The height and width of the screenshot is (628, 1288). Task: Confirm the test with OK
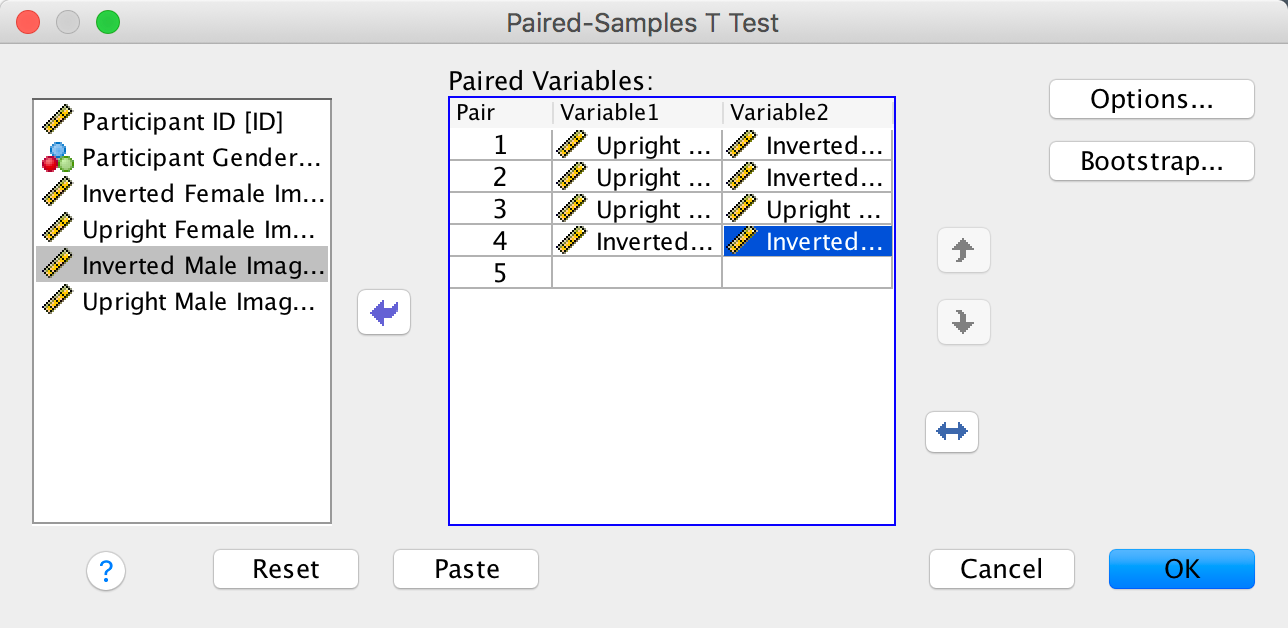click(1181, 569)
